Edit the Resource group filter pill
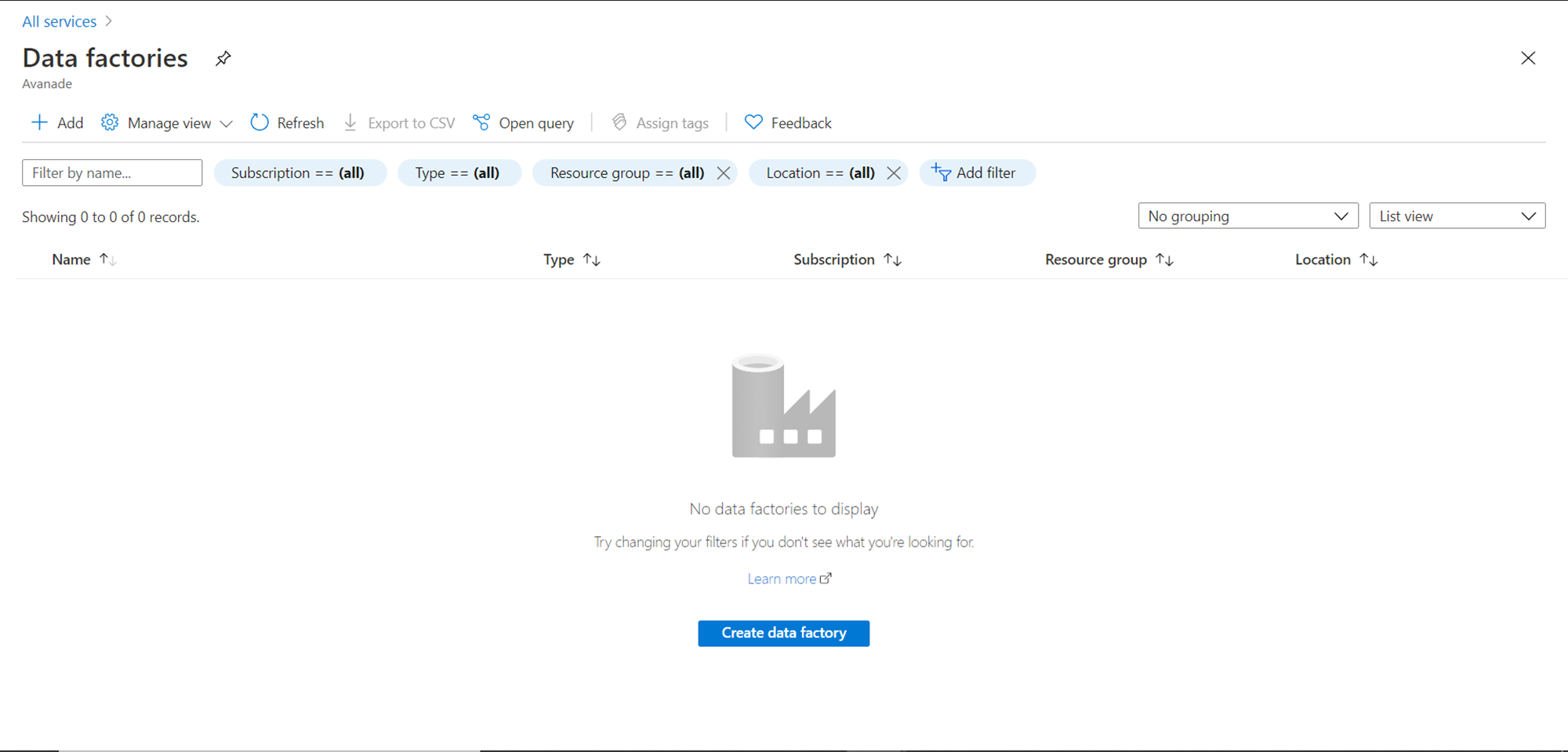Screen dimensions: 1568x752 626,173
